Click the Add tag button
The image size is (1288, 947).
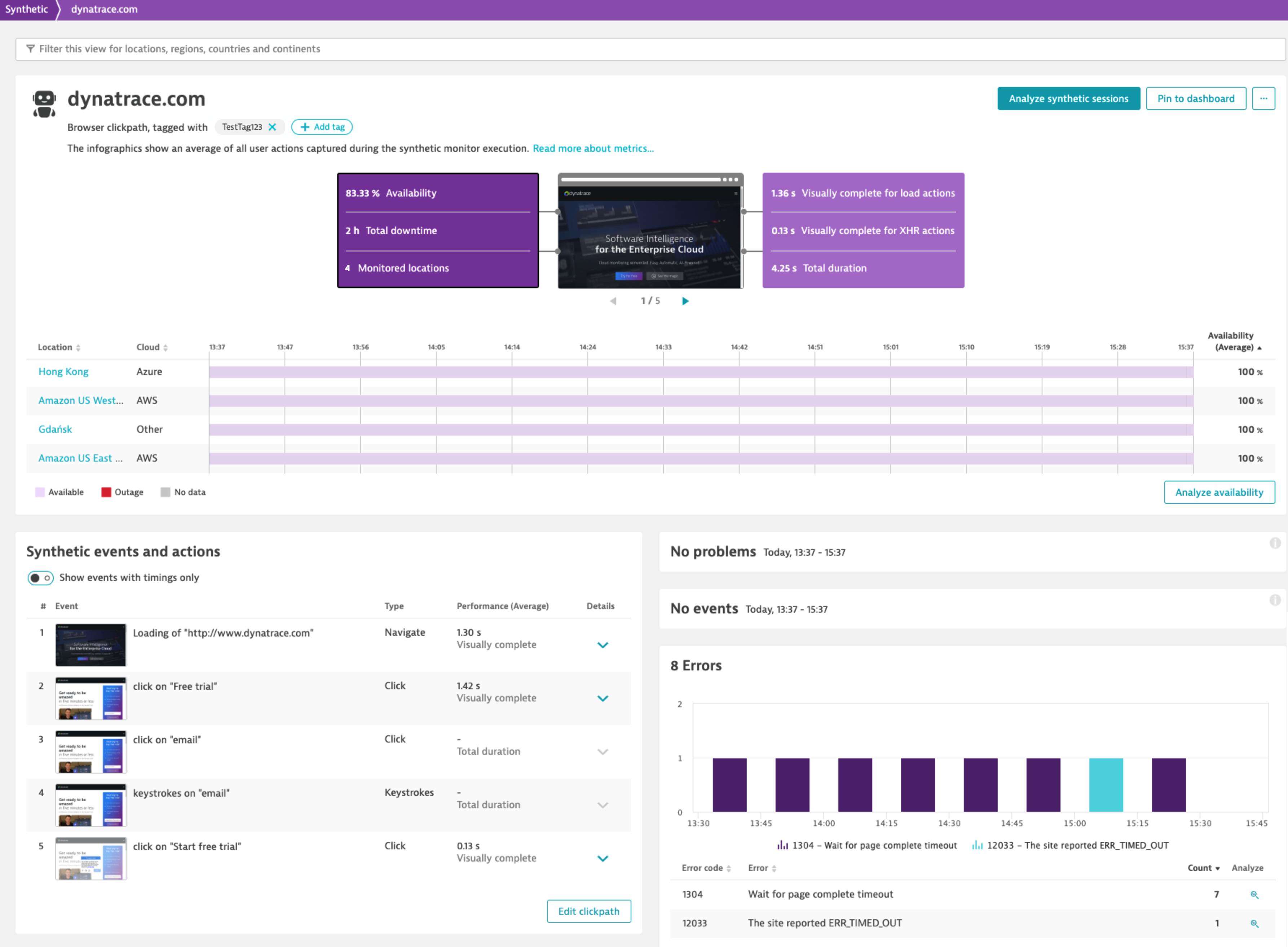[x=322, y=127]
